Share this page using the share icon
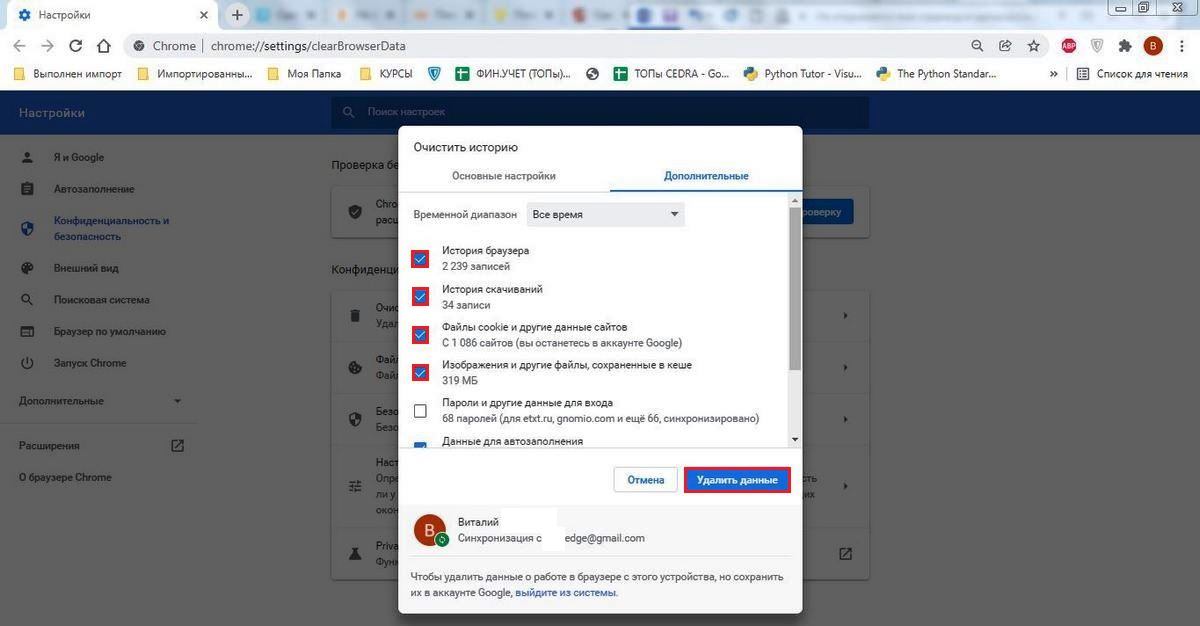This screenshot has width=1200, height=626. 1005,46
